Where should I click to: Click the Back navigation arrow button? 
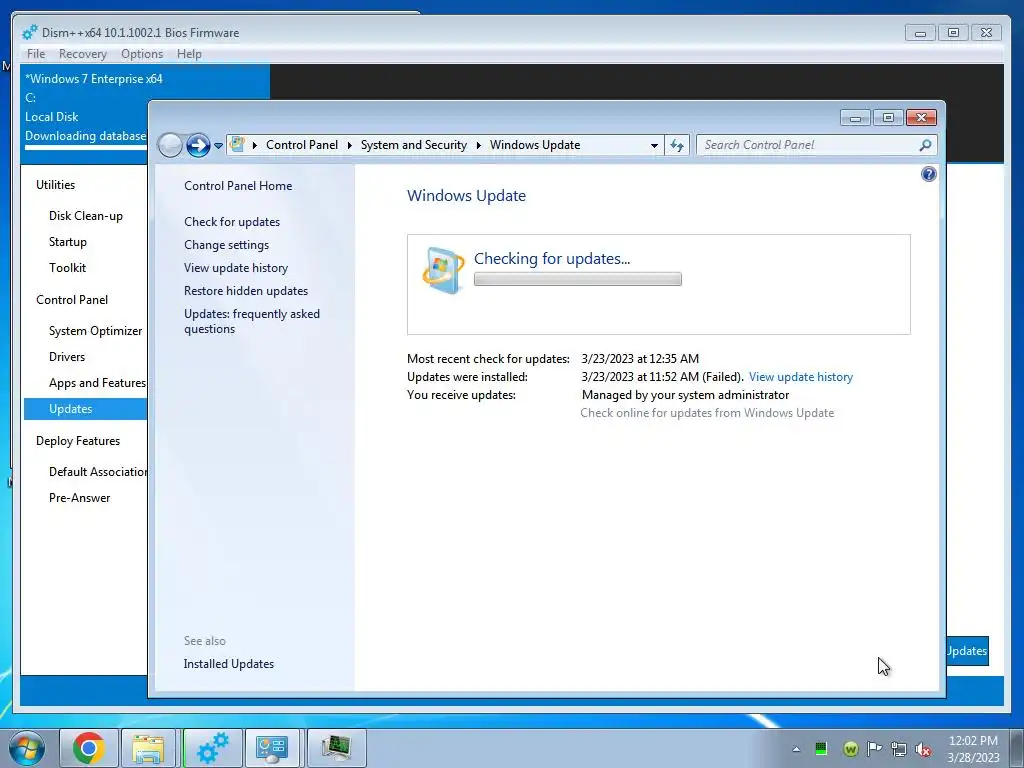coord(170,145)
